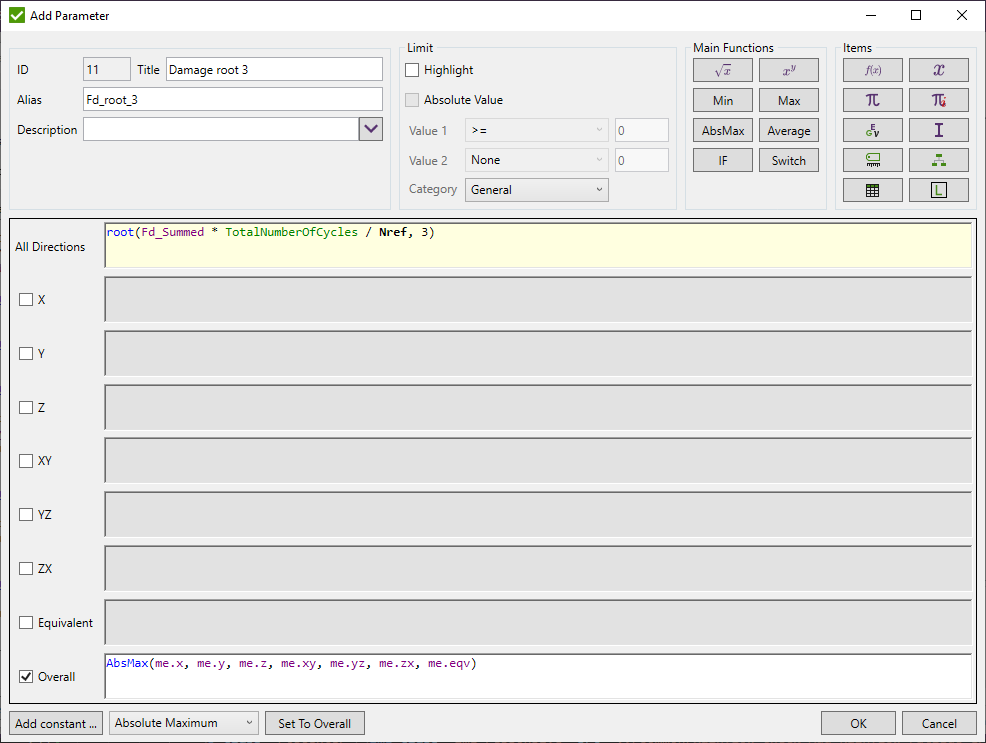
Task: Click the L item icon
Action: (x=938, y=189)
